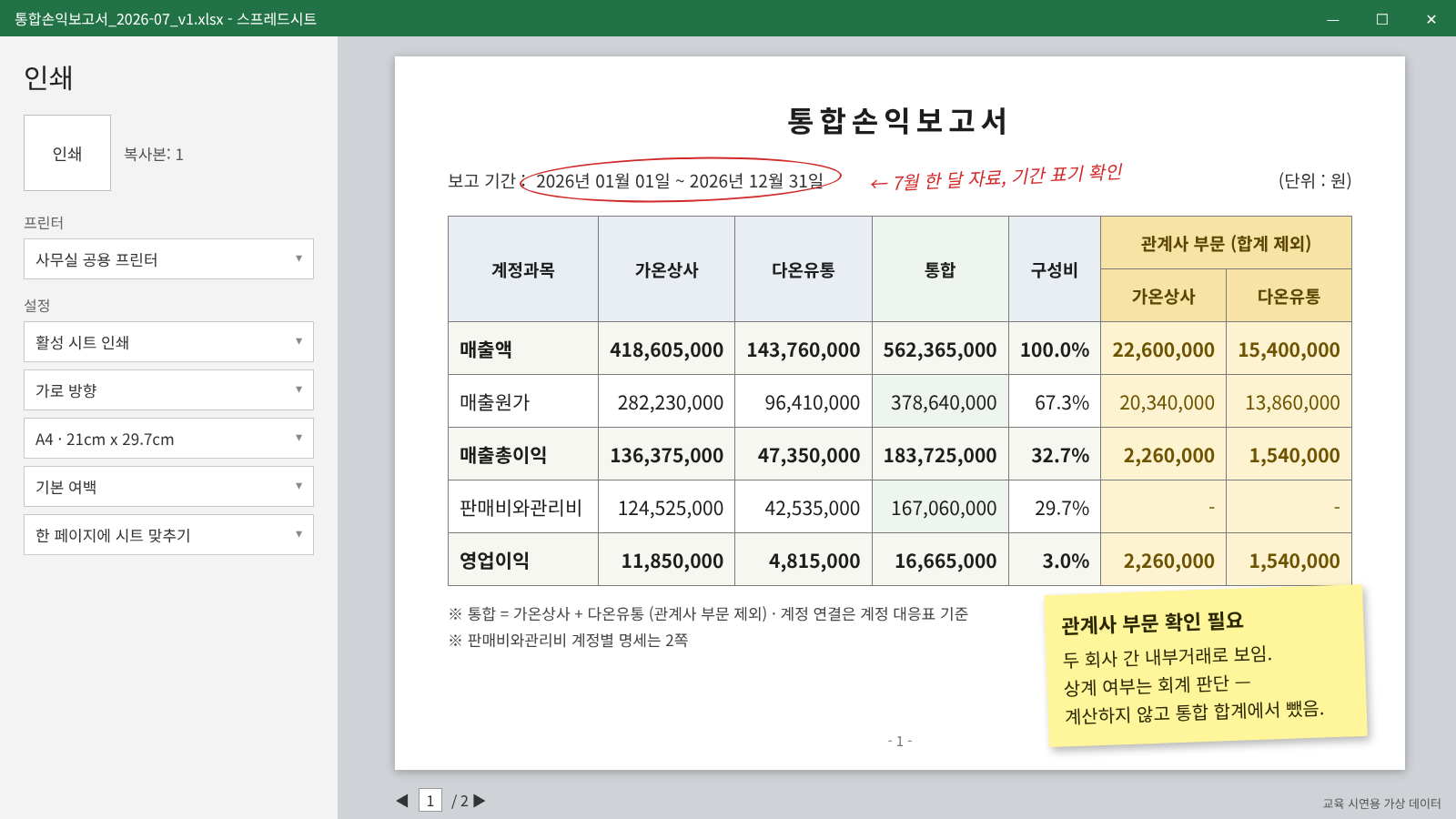
Task: Click the value 167,060,000
Action: click(x=944, y=508)
